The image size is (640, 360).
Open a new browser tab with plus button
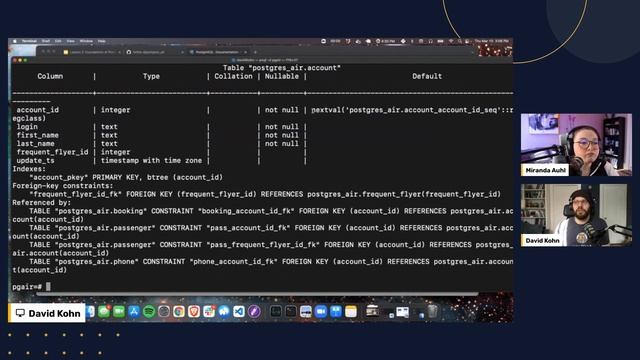point(255,52)
